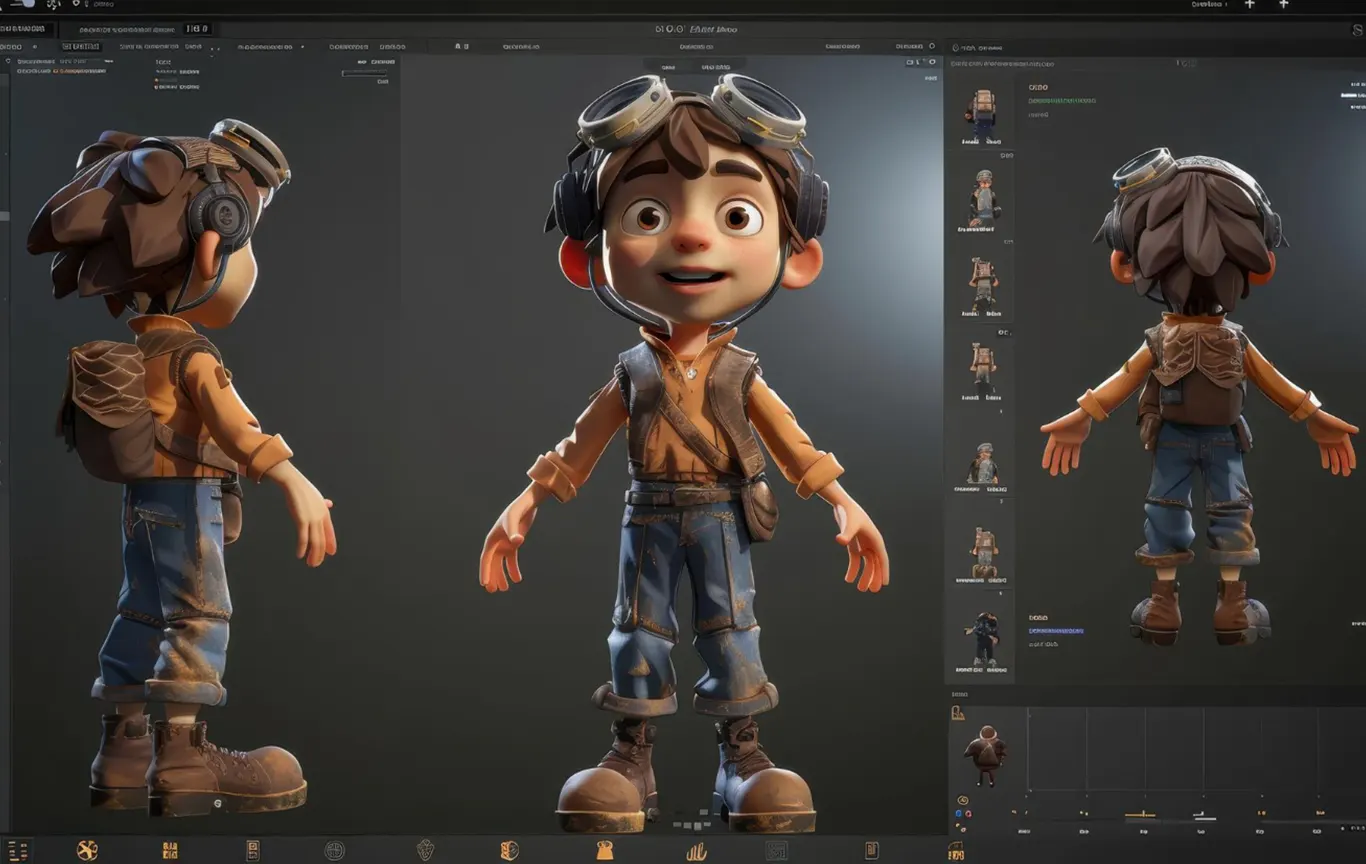This screenshot has height=864, width=1366.
Task: Click the orange pinwheel icon in bottom toolbar
Action: tap(88, 850)
